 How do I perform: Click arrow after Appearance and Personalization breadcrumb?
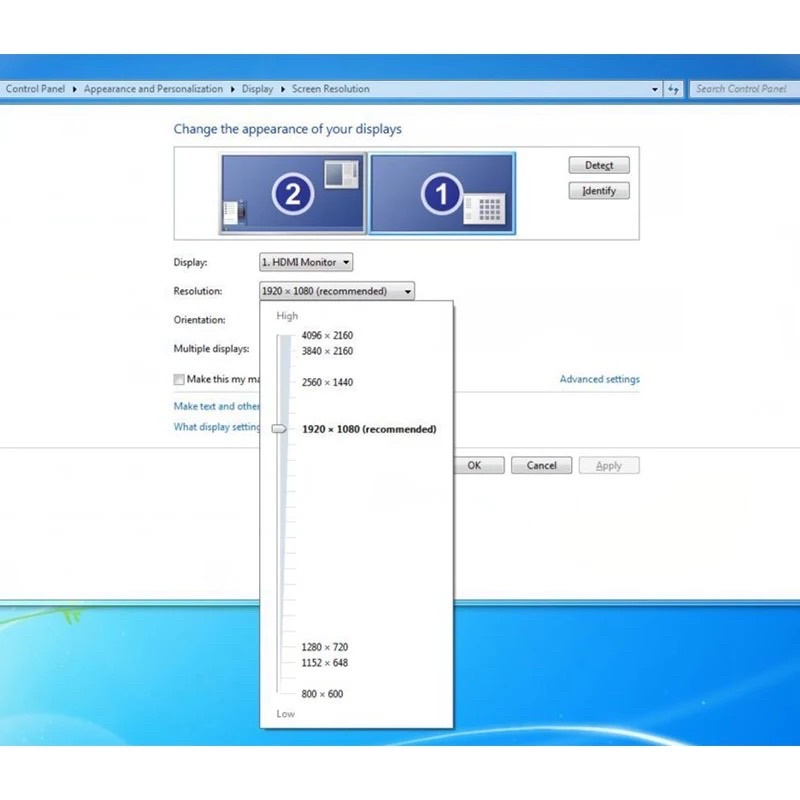[233, 89]
